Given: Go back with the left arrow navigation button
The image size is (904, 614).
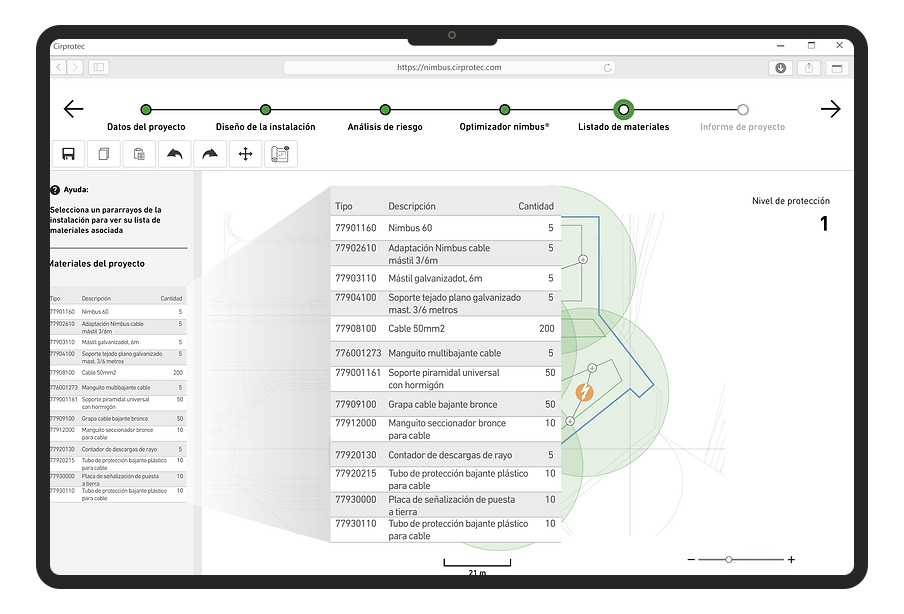Looking at the screenshot, I should tap(73, 109).
